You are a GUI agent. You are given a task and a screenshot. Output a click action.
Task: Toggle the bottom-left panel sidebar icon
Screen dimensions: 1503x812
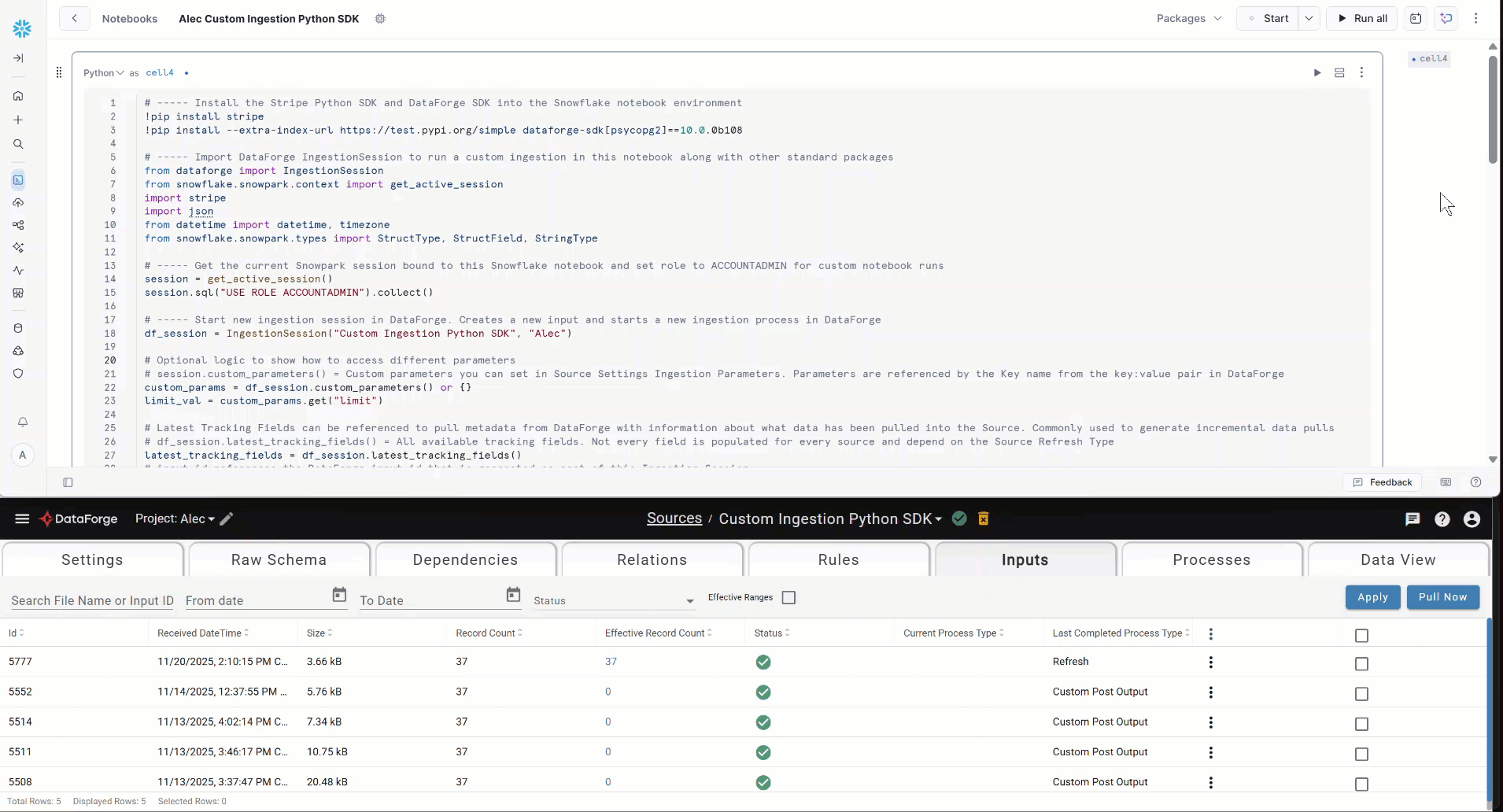(x=68, y=482)
